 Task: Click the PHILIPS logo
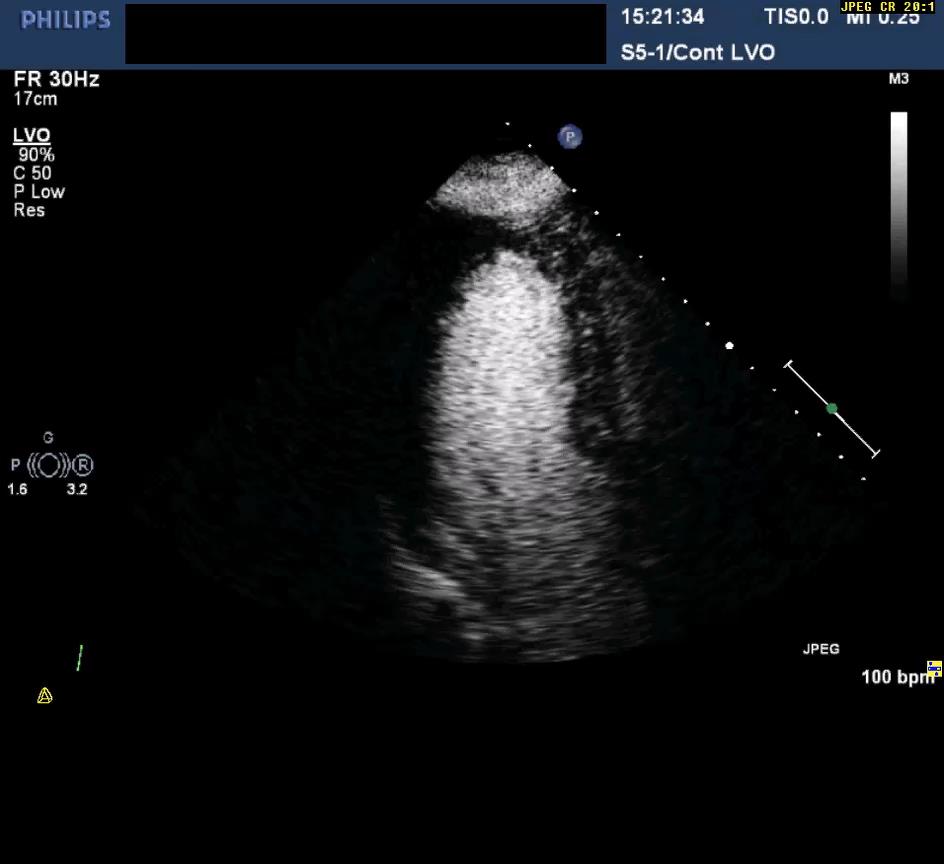click(66, 20)
